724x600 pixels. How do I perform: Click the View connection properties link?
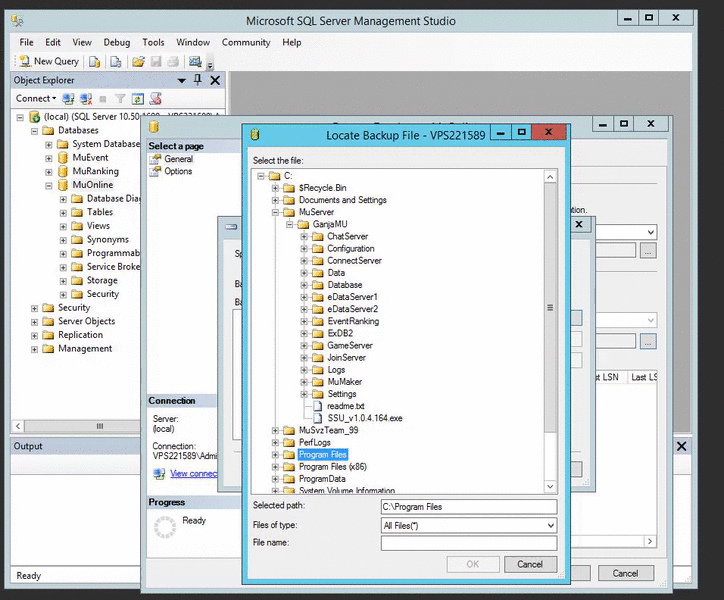coord(193,473)
